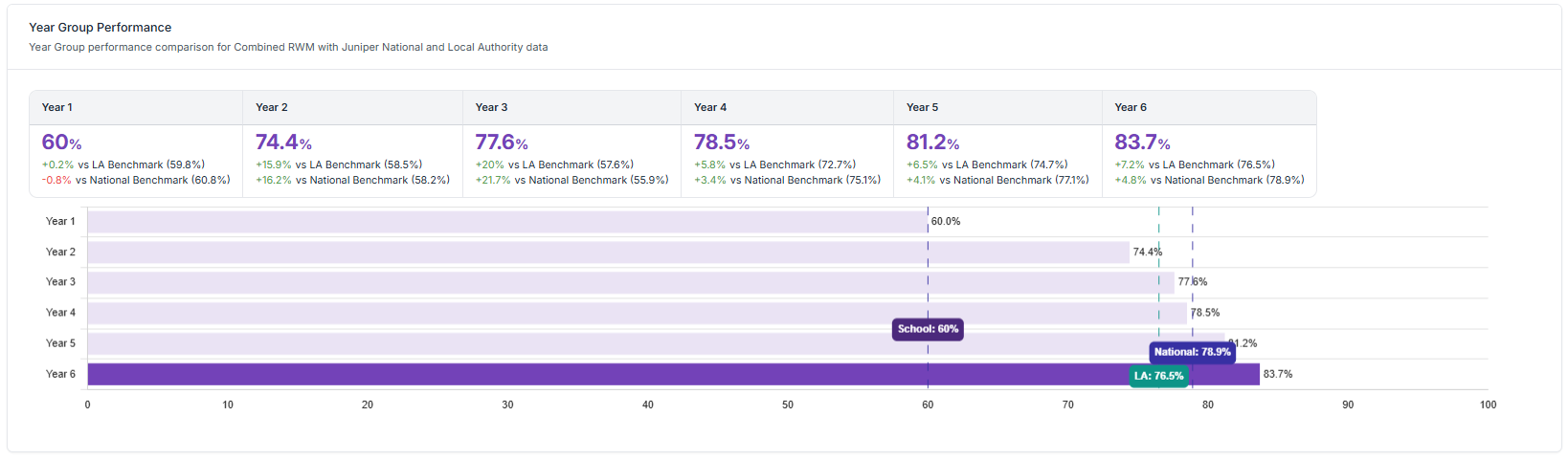Image resolution: width=1568 pixels, height=460 pixels.
Task: Click Year 2's +15.9% vs LA Benchmark text
Action: 339,164
